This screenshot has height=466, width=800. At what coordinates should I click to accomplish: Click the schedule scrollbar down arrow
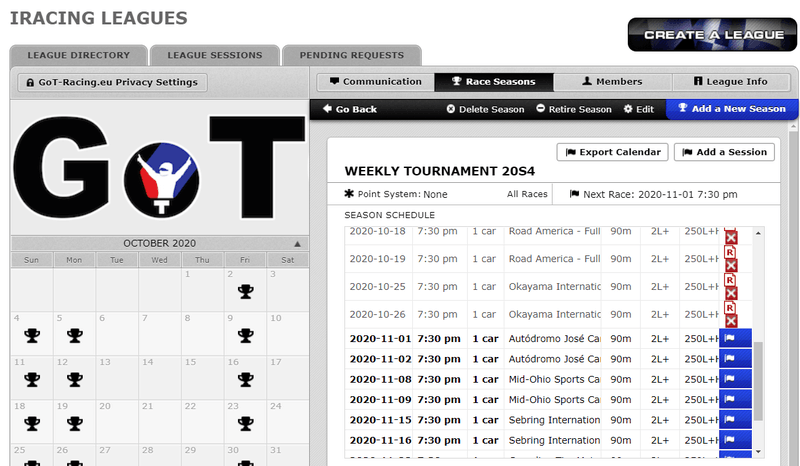click(758, 452)
